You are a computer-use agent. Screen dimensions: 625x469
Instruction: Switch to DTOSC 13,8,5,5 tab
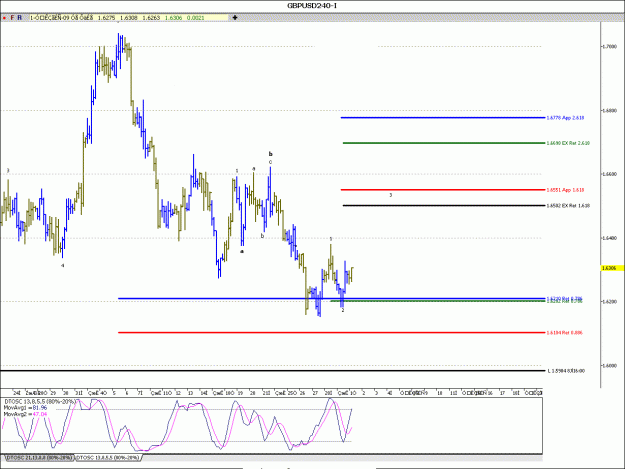pyautogui.click(x=108, y=458)
